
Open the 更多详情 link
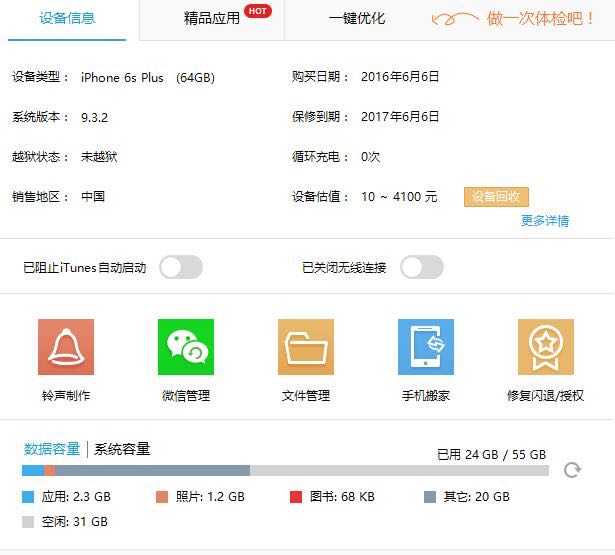pyautogui.click(x=545, y=220)
